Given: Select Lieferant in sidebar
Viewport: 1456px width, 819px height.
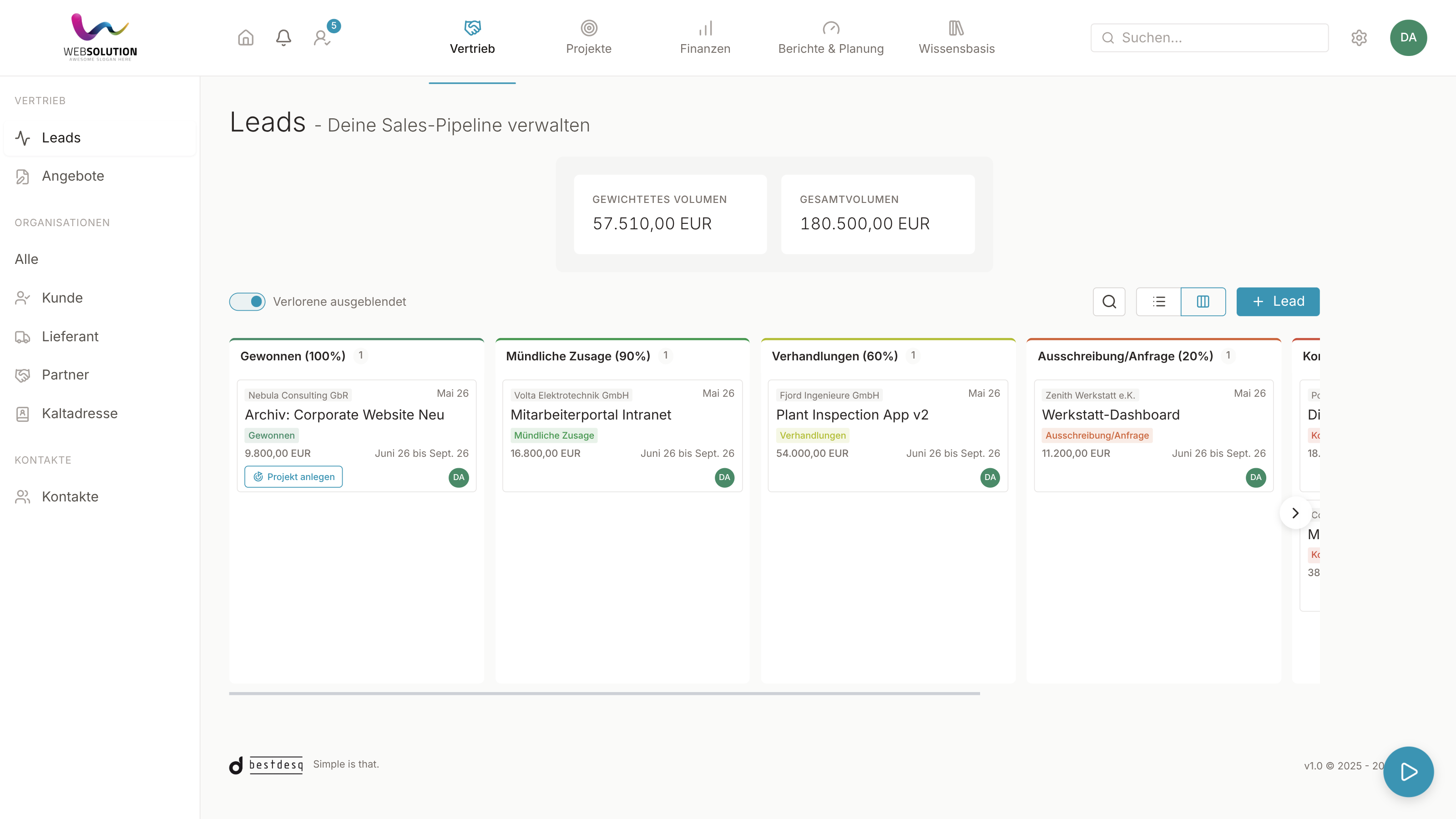Looking at the screenshot, I should [x=100, y=337].
